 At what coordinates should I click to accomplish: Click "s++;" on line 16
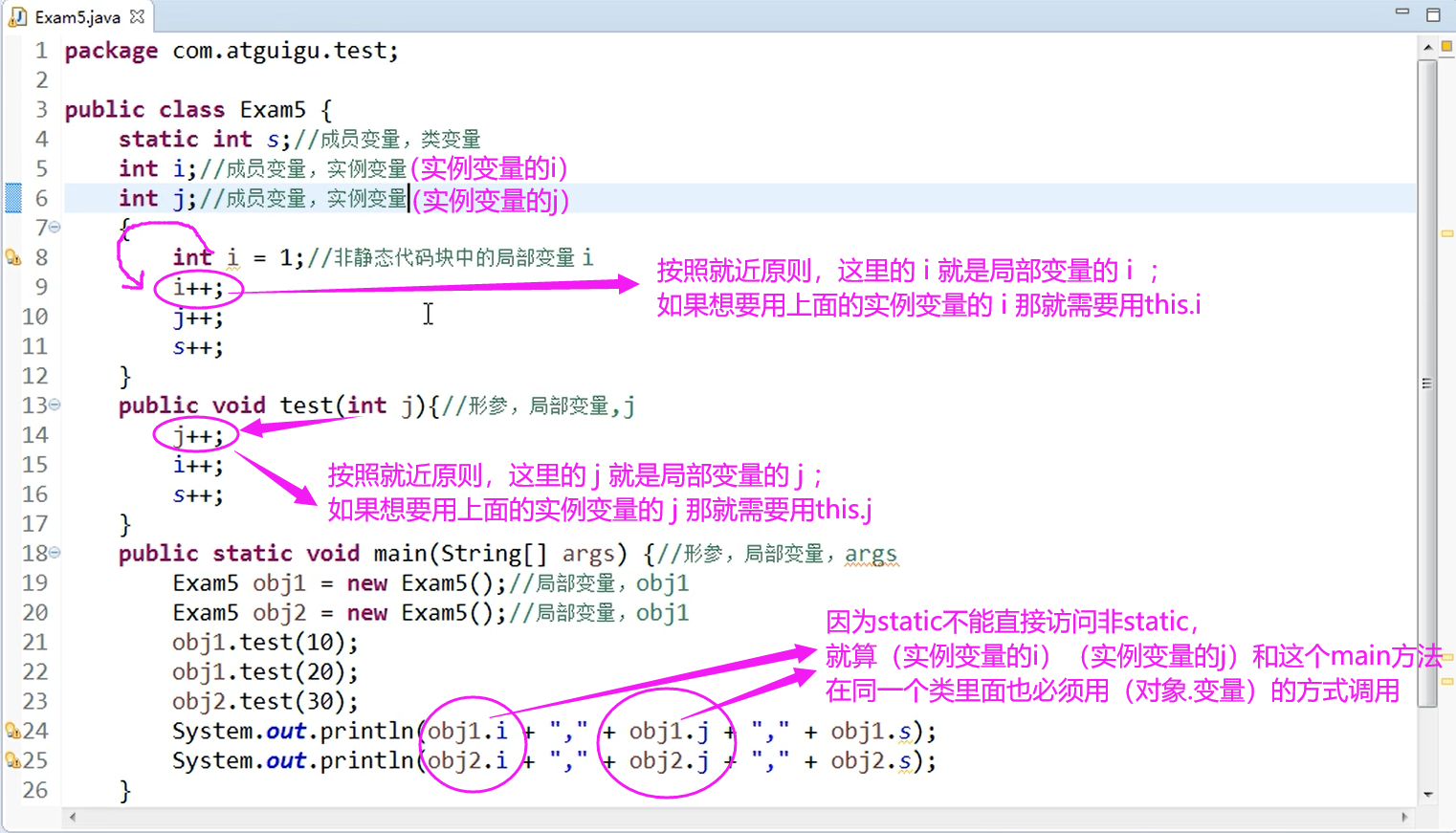tap(198, 494)
